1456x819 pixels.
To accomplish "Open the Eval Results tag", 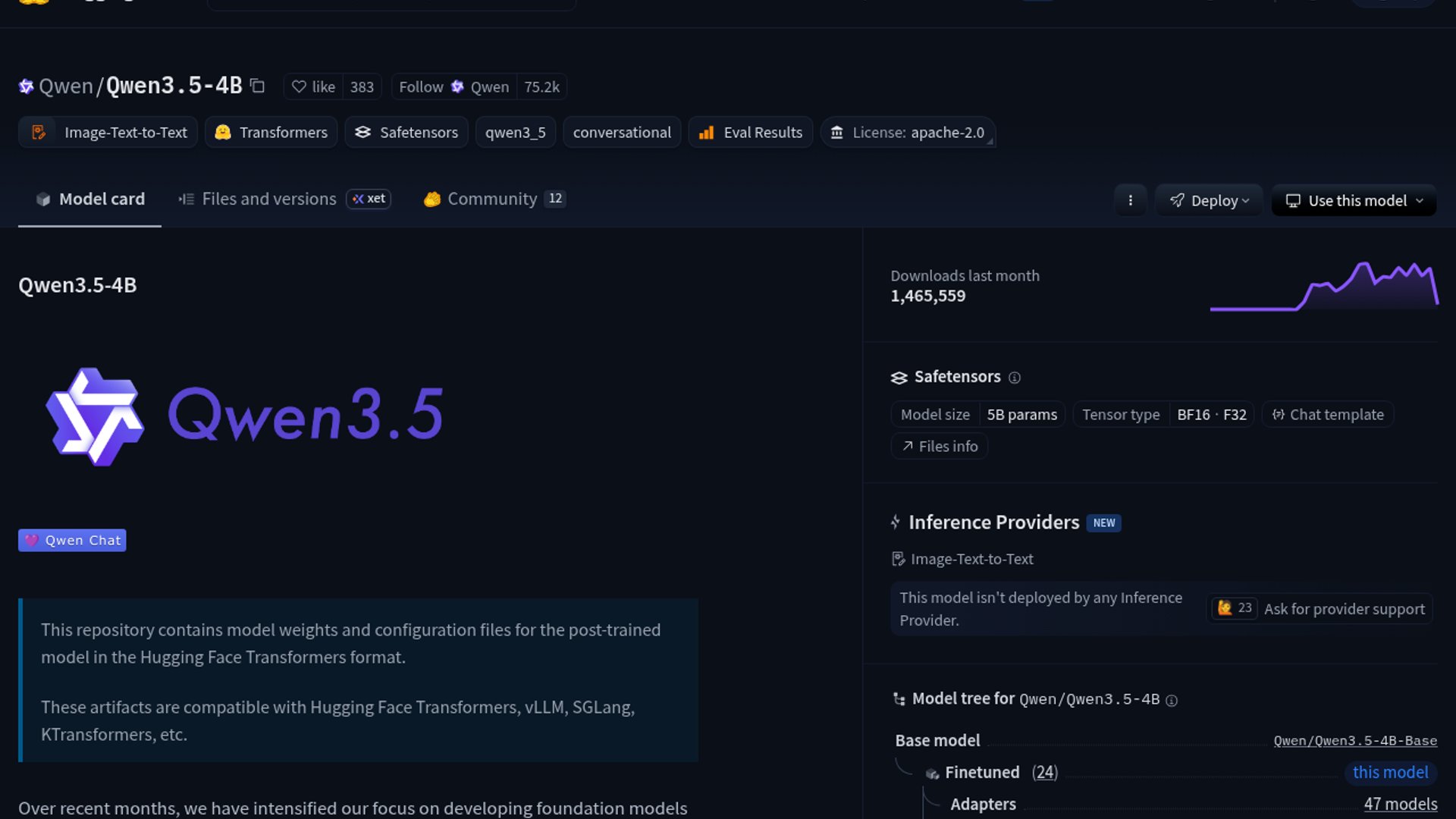I will (751, 132).
